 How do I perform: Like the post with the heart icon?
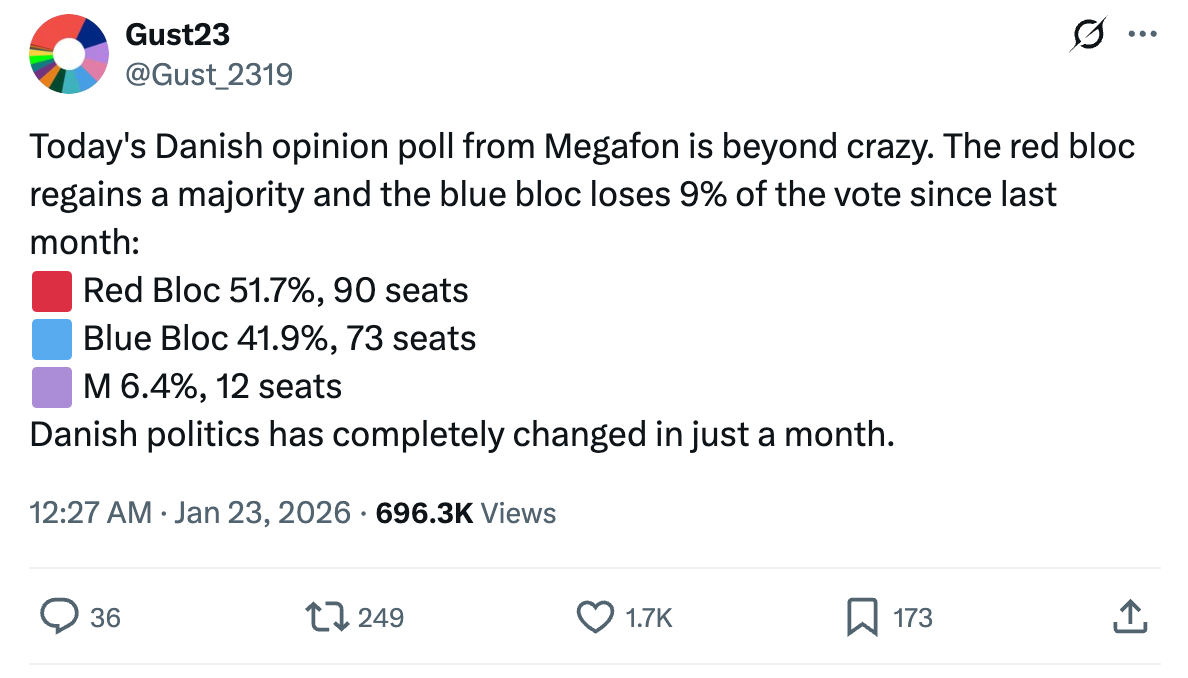tap(596, 617)
